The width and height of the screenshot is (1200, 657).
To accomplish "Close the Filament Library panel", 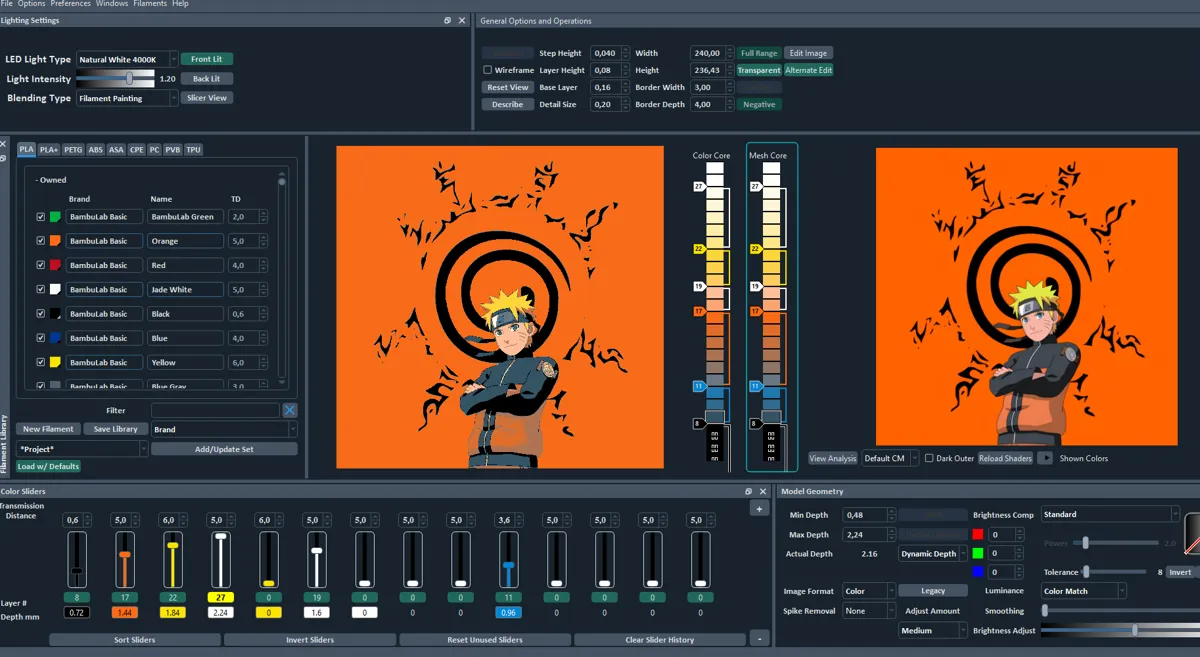I will point(3,144).
